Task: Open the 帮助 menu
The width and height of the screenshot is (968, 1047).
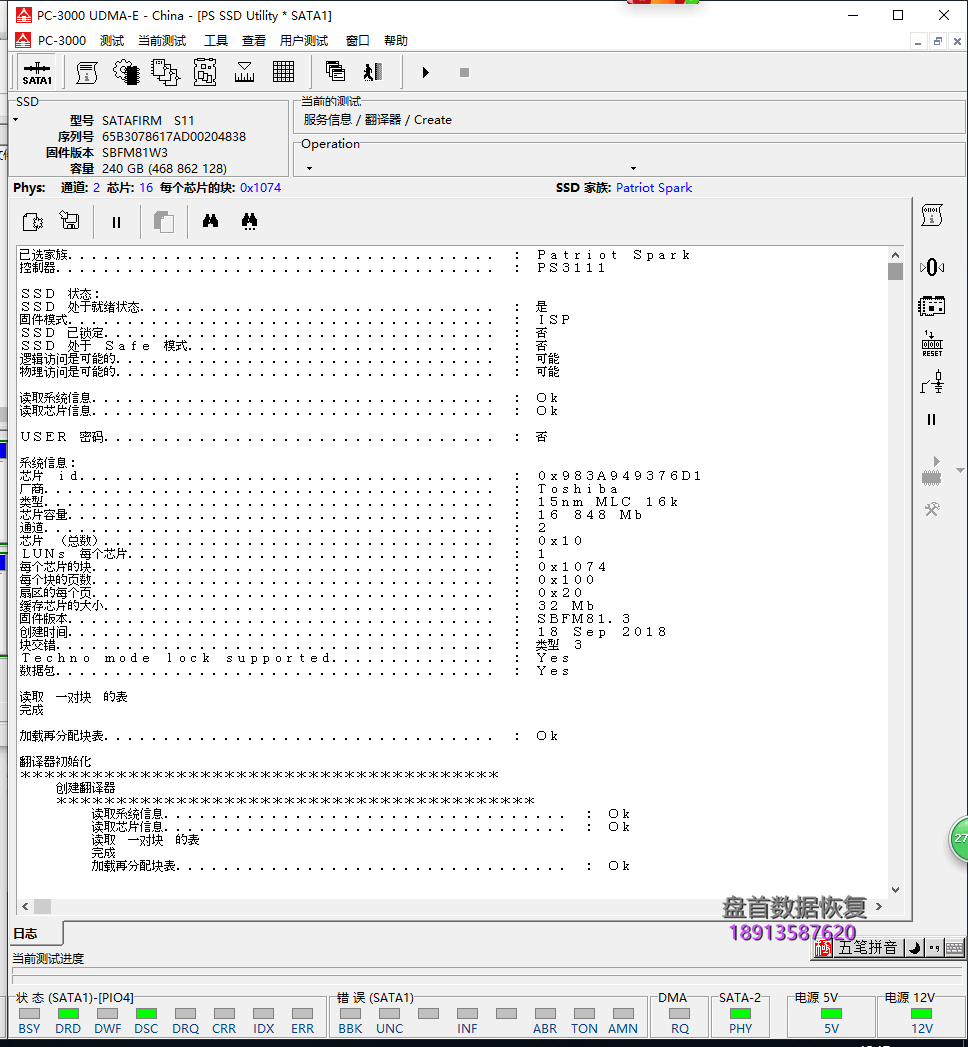Action: click(396, 41)
